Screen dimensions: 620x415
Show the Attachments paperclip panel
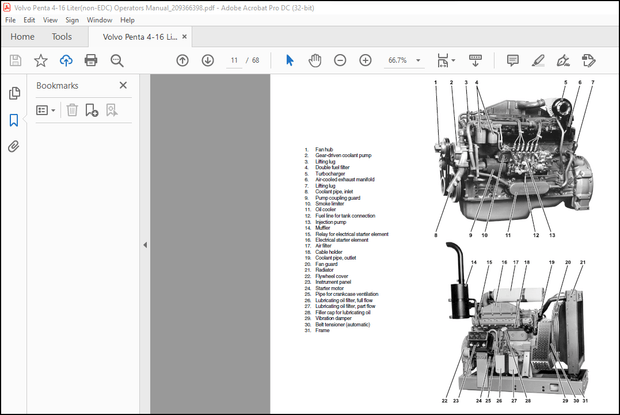click(14, 146)
